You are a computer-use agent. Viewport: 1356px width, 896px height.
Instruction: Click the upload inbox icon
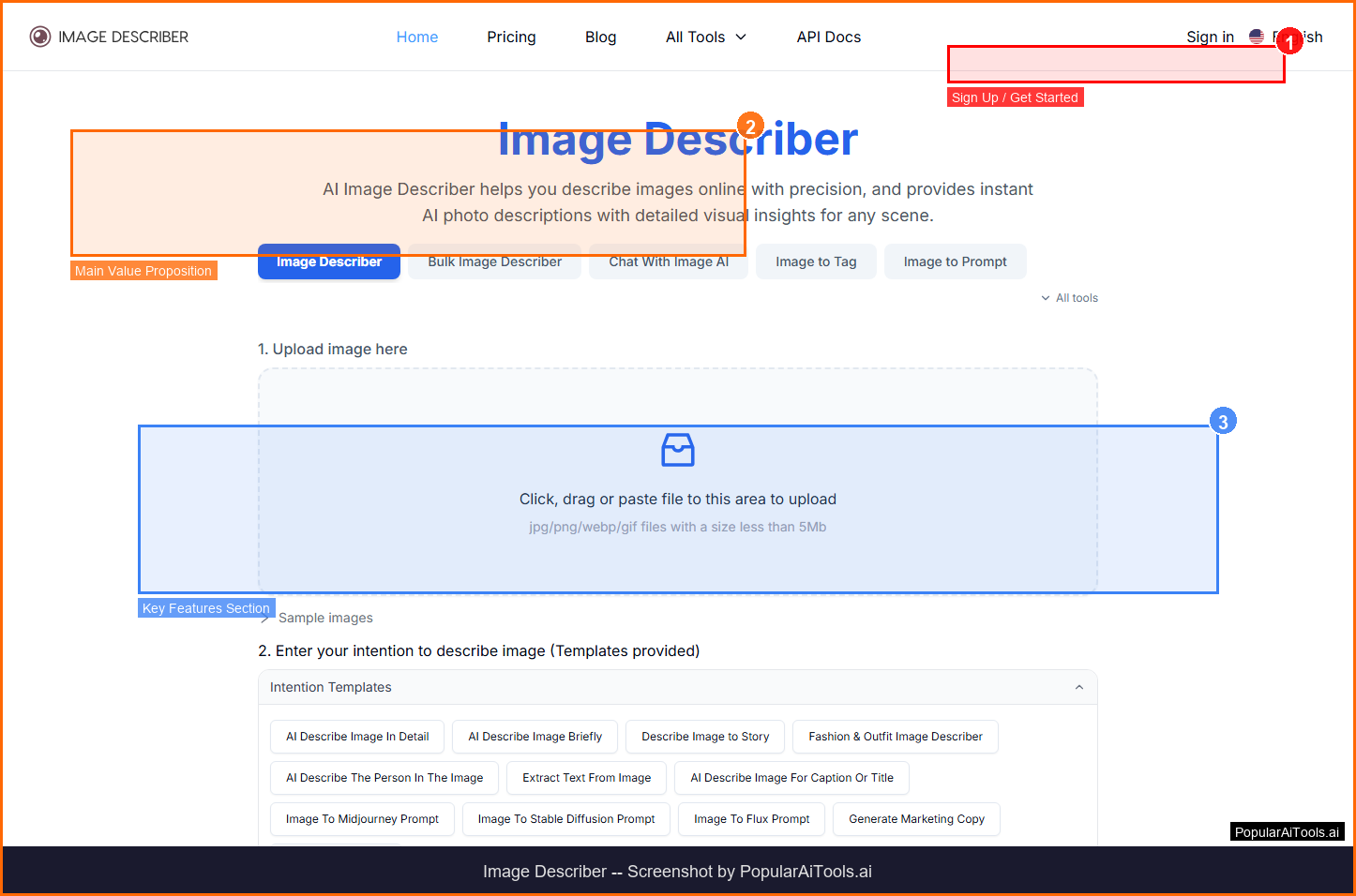[677, 450]
